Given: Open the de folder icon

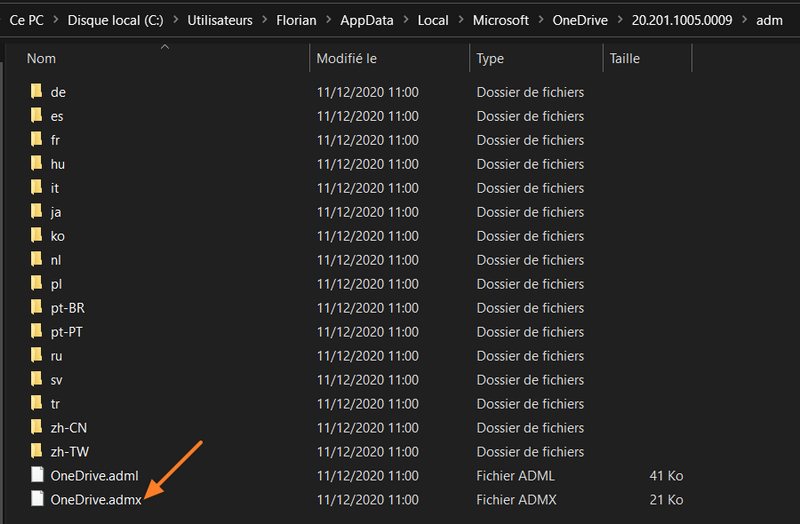Looking at the screenshot, I should [x=36, y=91].
